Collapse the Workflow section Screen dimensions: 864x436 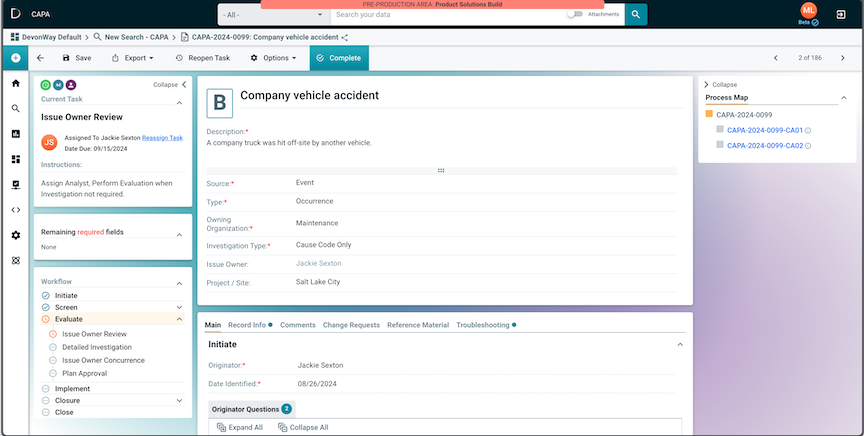pyautogui.click(x=179, y=283)
